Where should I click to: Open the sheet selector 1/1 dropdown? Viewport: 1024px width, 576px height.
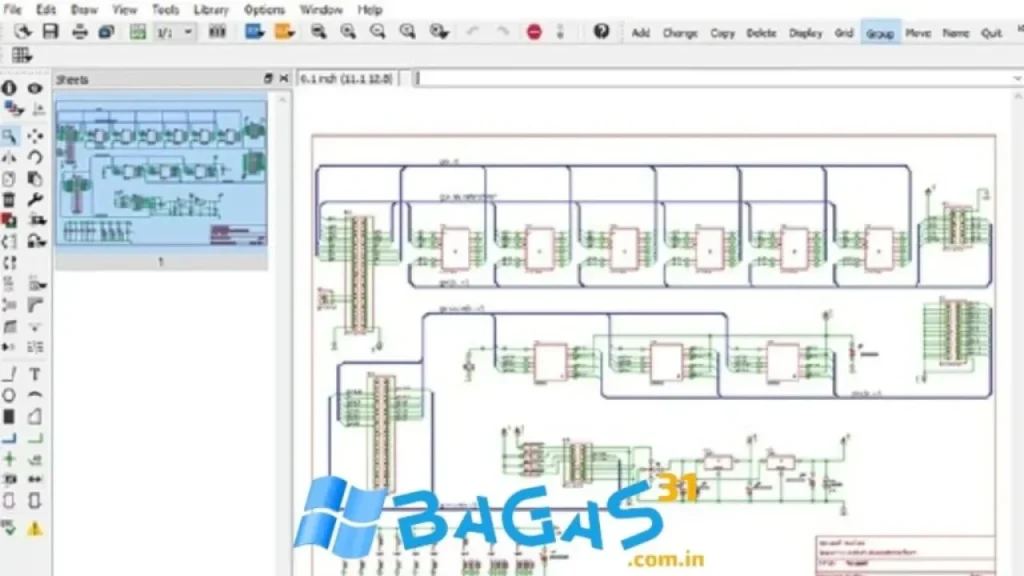(x=174, y=32)
